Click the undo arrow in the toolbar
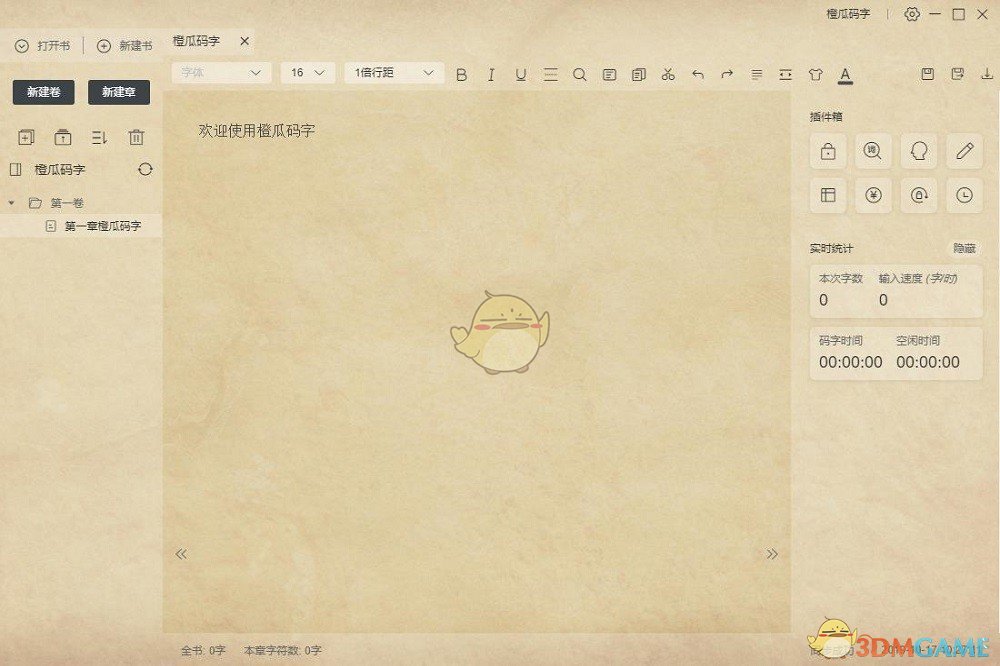The image size is (1000, 666). 698,74
